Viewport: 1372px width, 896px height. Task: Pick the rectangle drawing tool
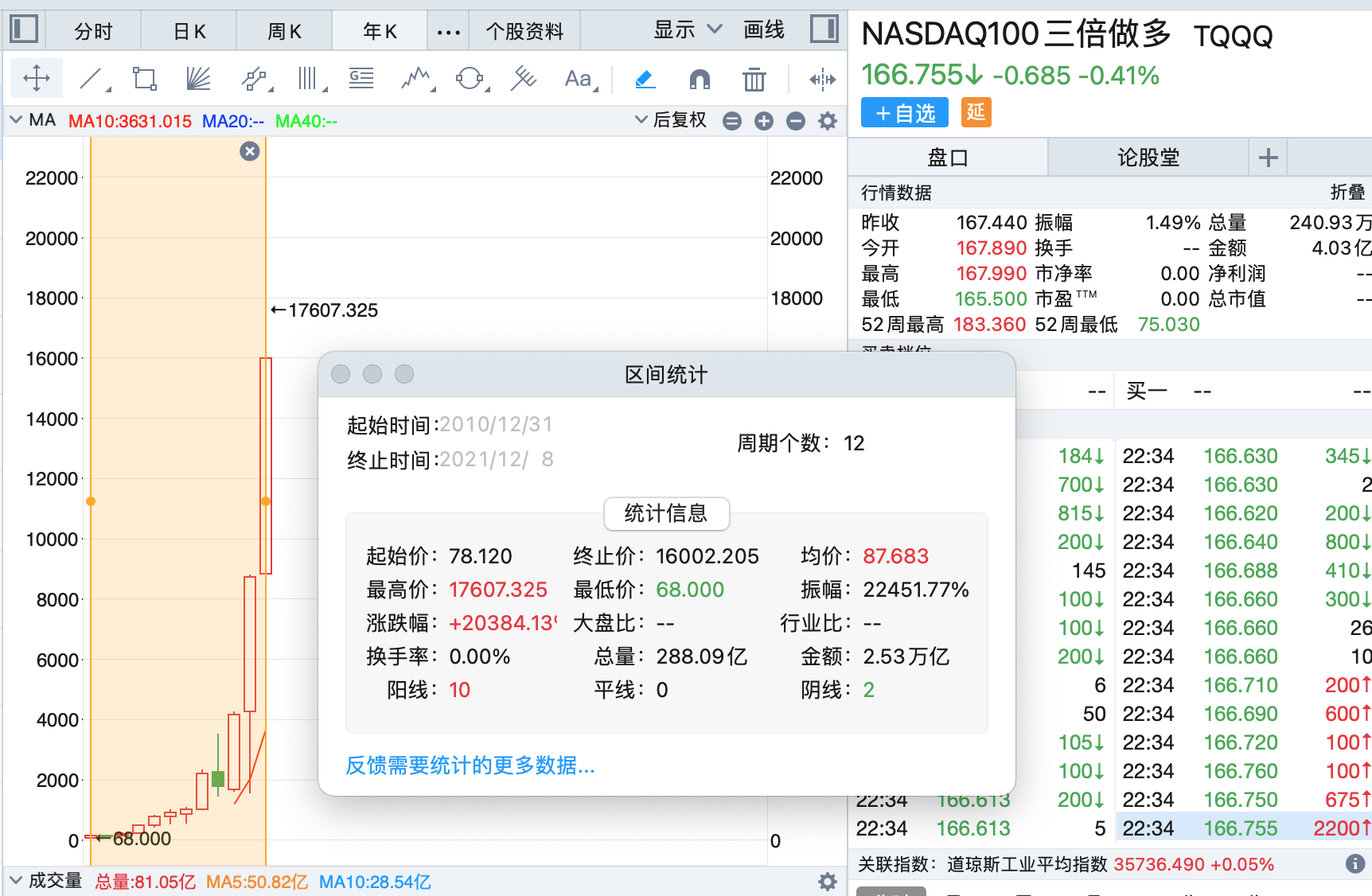point(145,79)
